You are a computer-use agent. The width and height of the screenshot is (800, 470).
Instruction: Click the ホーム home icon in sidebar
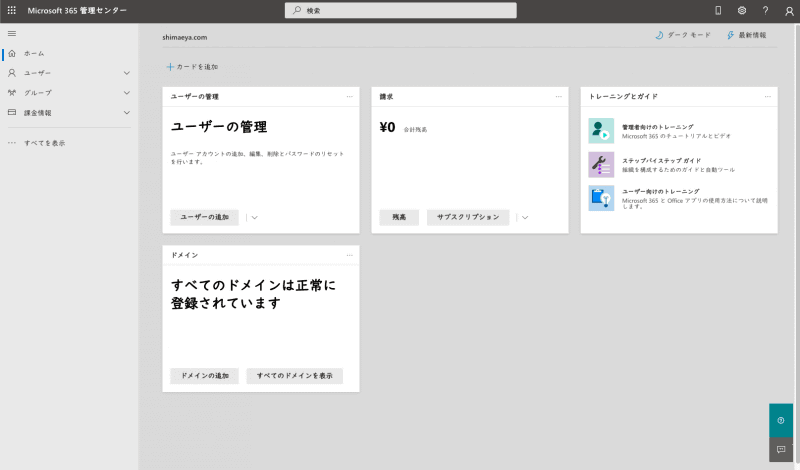coord(12,53)
